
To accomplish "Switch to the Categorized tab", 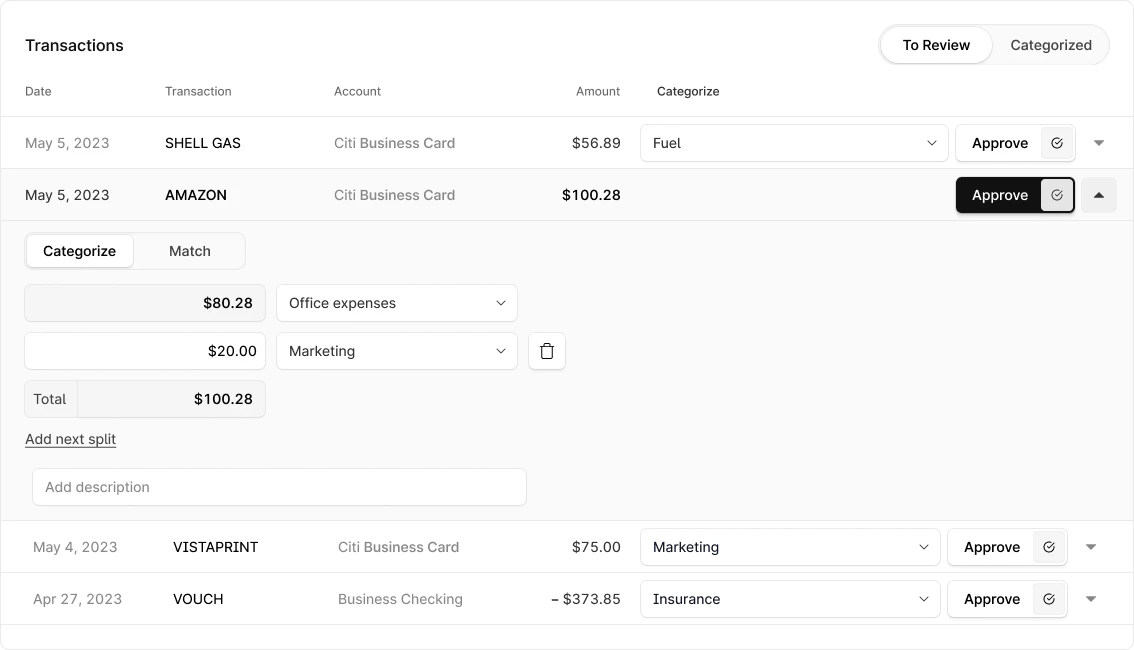I will (1051, 45).
